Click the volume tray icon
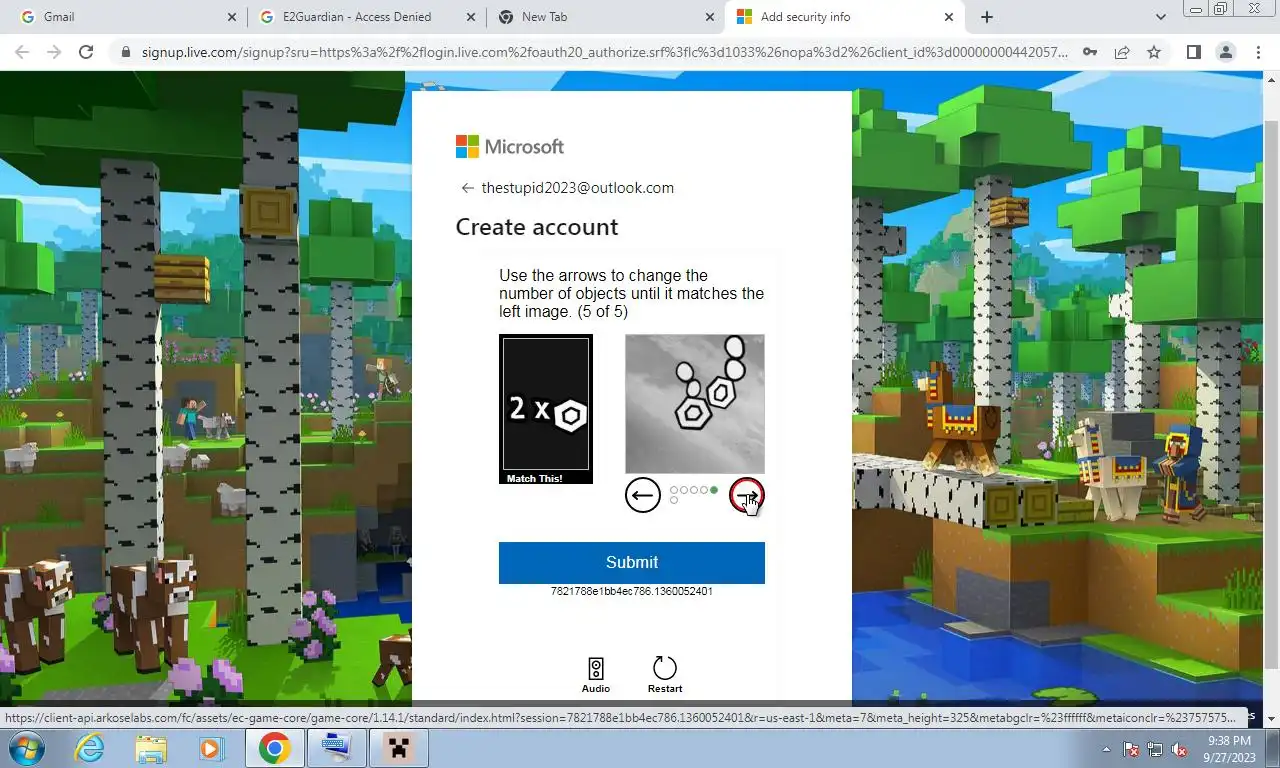Screen dimensions: 1280x768 1179,749
